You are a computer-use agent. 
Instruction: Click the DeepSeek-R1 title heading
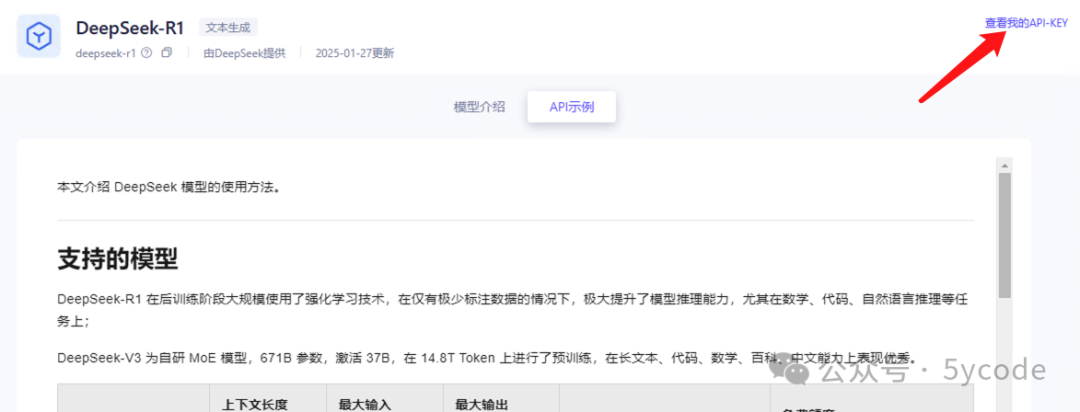click(x=130, y=28)
